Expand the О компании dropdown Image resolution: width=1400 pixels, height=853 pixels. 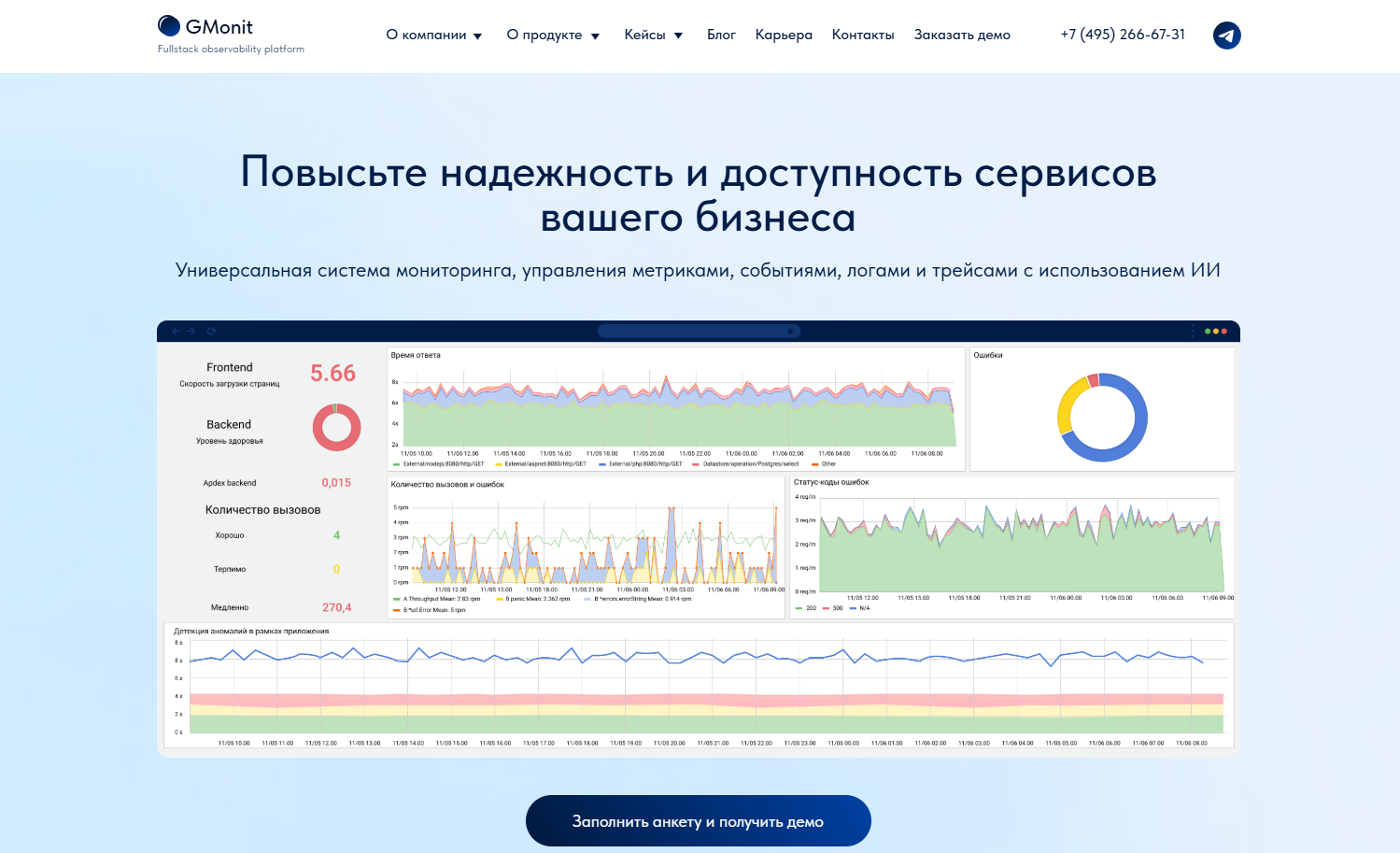coord(433,35)
